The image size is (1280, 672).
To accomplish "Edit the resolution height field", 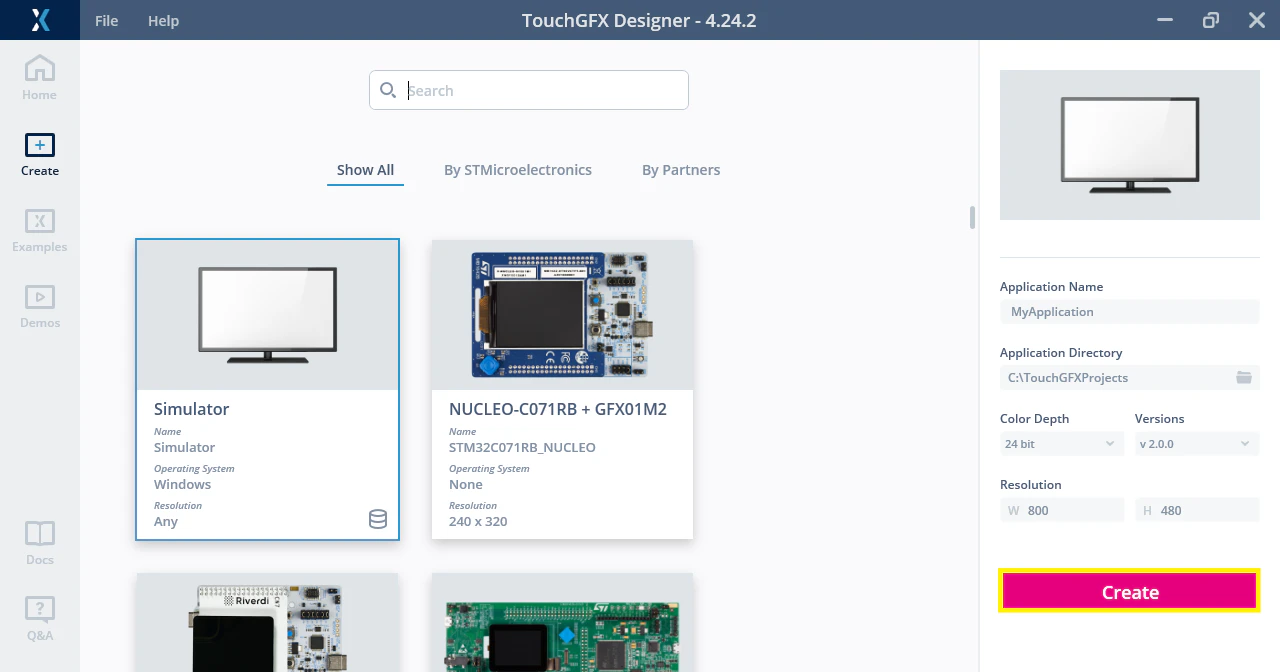I will 1197,509.
